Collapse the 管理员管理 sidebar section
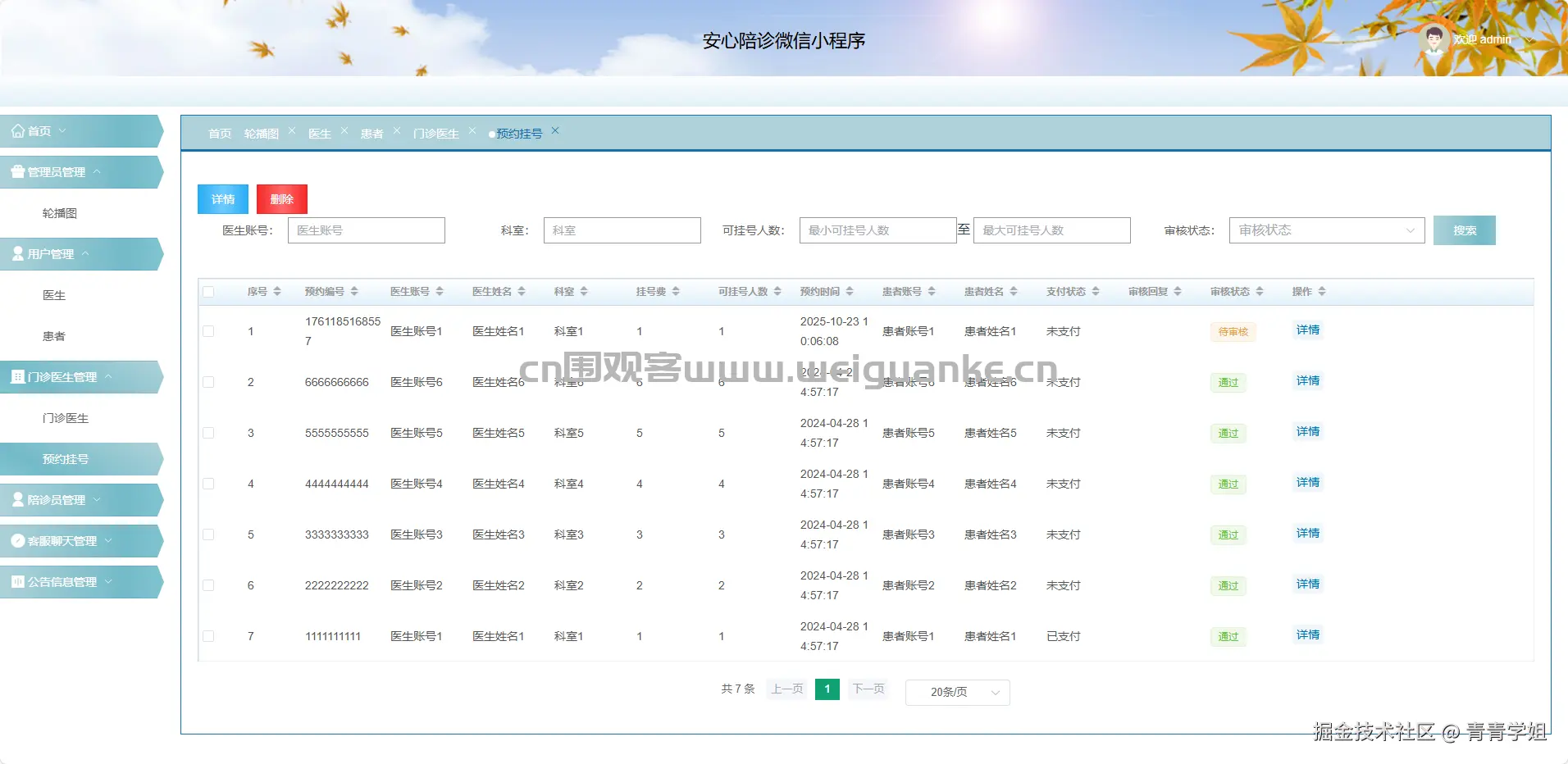Viewport: 1568px width, 764px height. point(97,172)
